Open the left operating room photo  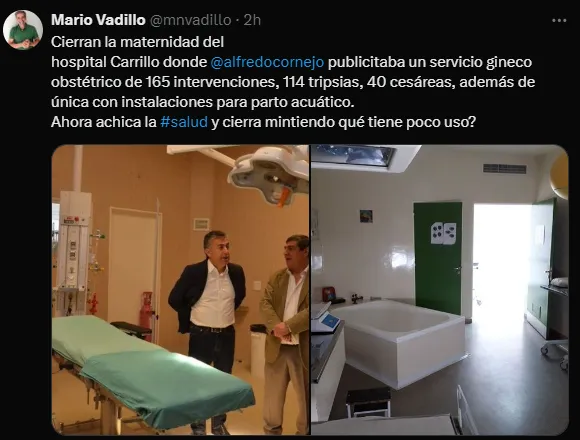coord(180,290)
